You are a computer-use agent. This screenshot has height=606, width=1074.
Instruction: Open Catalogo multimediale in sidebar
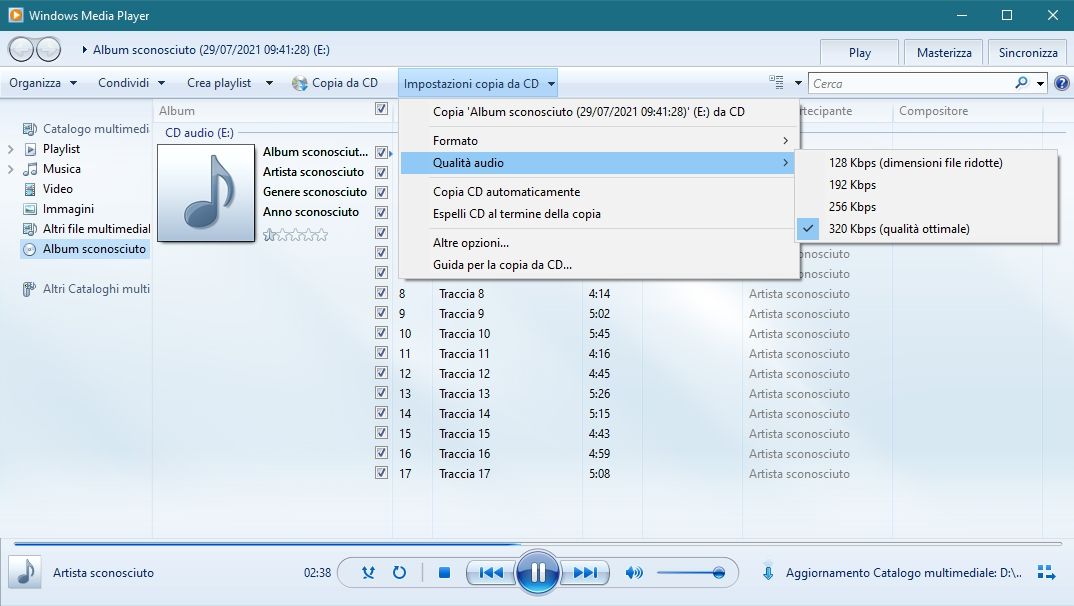coord(86,129)
